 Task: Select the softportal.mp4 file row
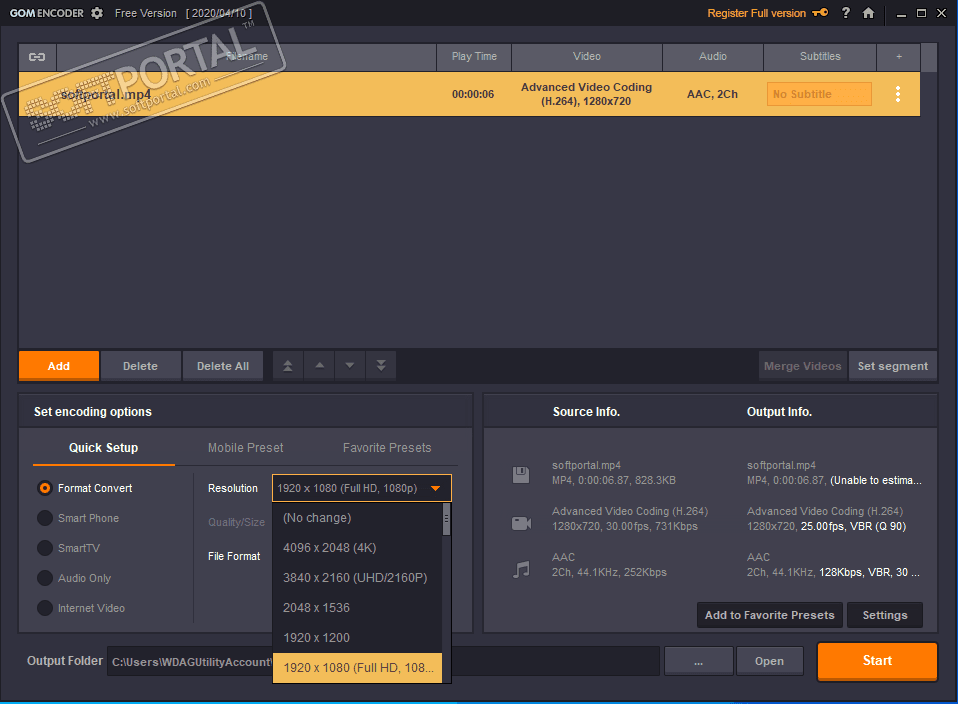click(x=469, y=94)
